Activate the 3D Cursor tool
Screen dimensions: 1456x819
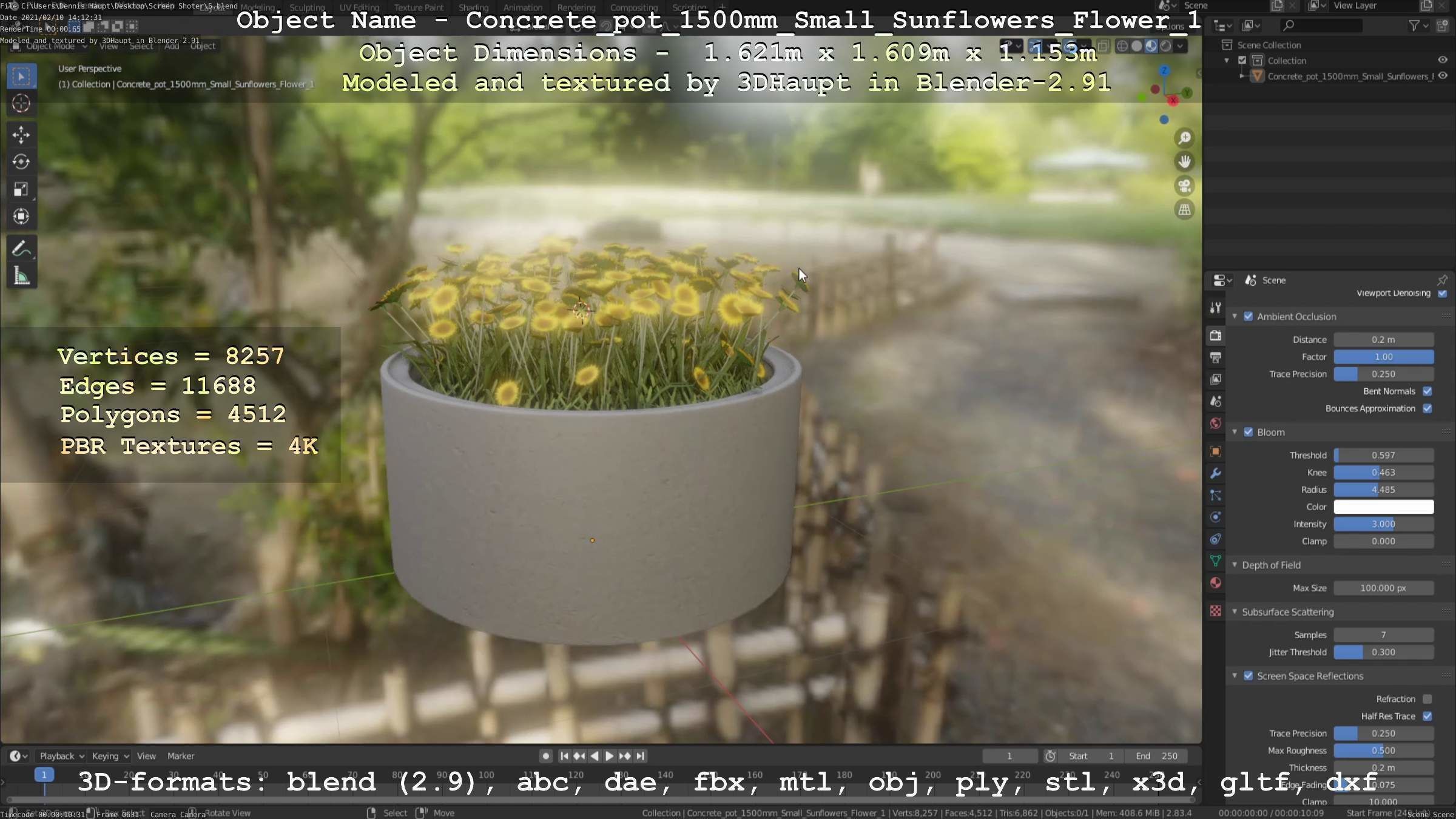(x=21, y=103)
